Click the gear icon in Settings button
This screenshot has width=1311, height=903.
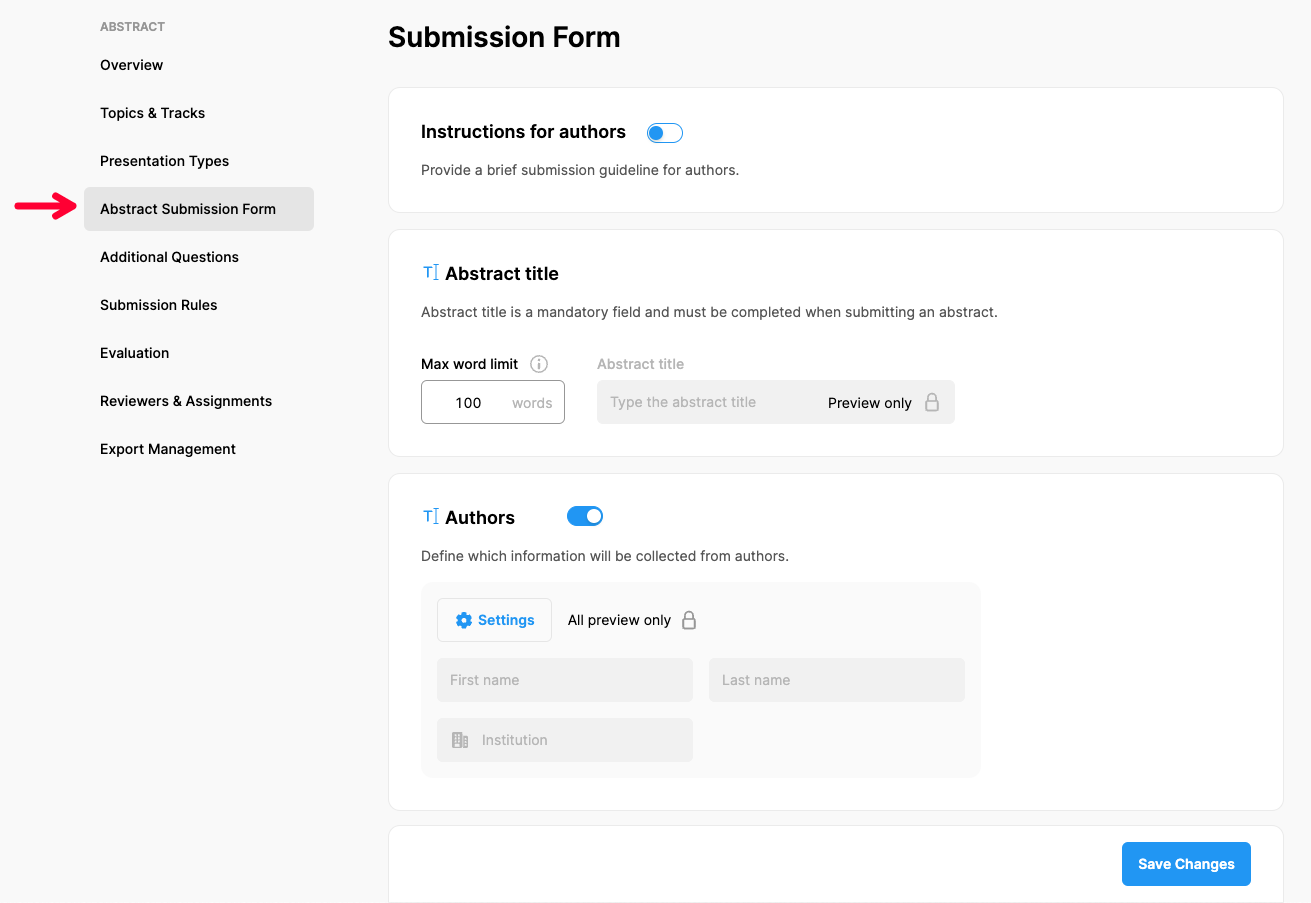tap(464, 620)
